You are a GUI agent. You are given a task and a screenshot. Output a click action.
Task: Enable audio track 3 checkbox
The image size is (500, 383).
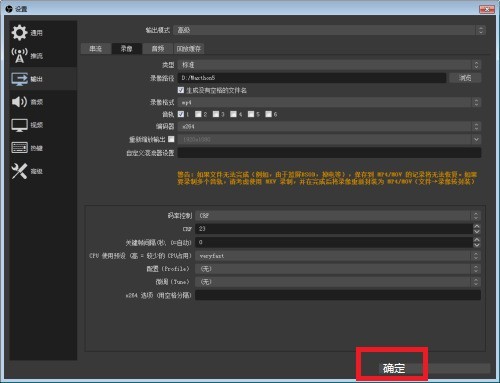(216, 114)
